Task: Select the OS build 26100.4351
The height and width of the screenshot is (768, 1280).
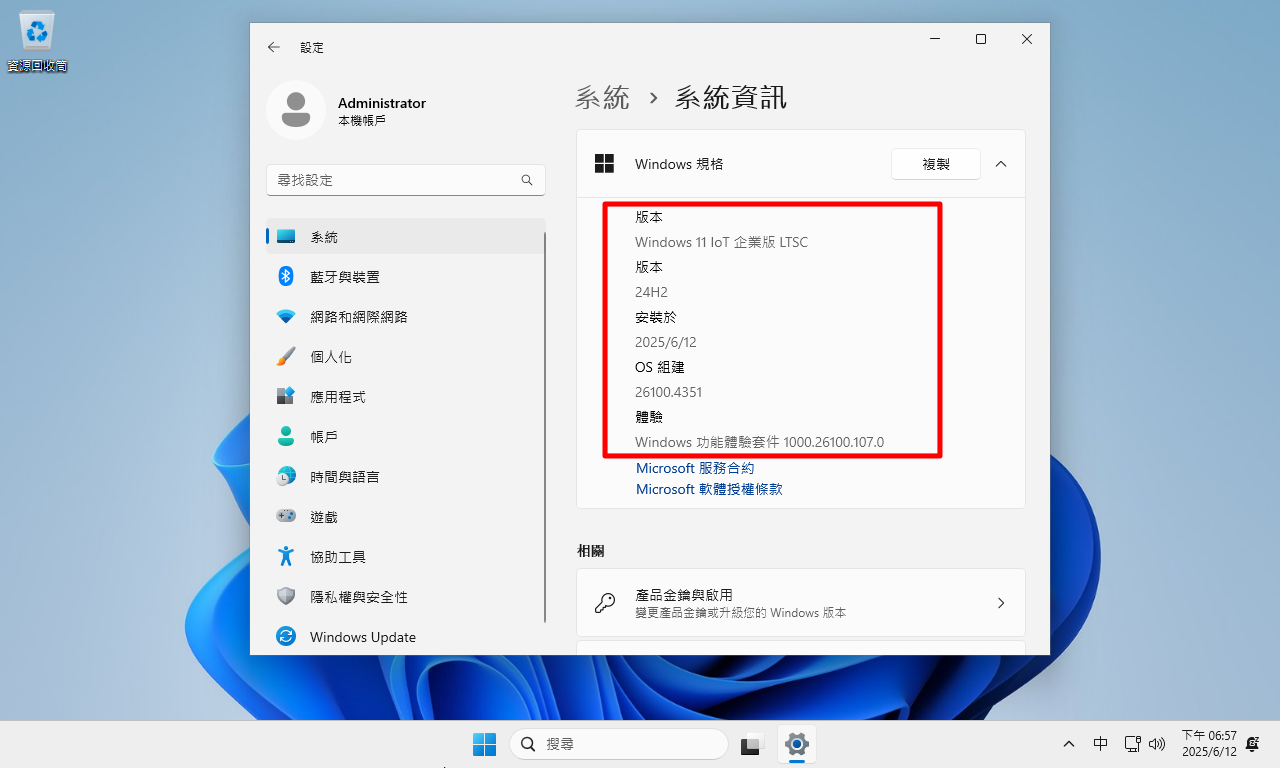Action: tap(668, 392)
